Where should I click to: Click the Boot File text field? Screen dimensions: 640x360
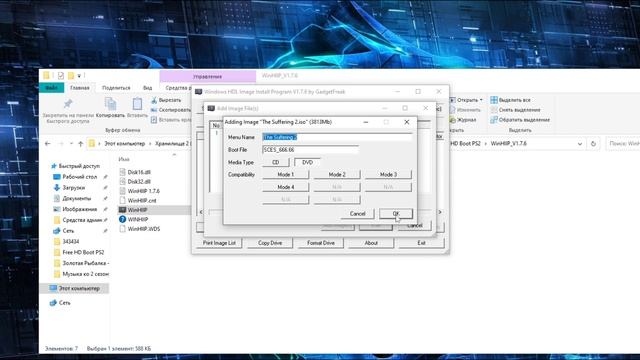[x=310, y=150]
